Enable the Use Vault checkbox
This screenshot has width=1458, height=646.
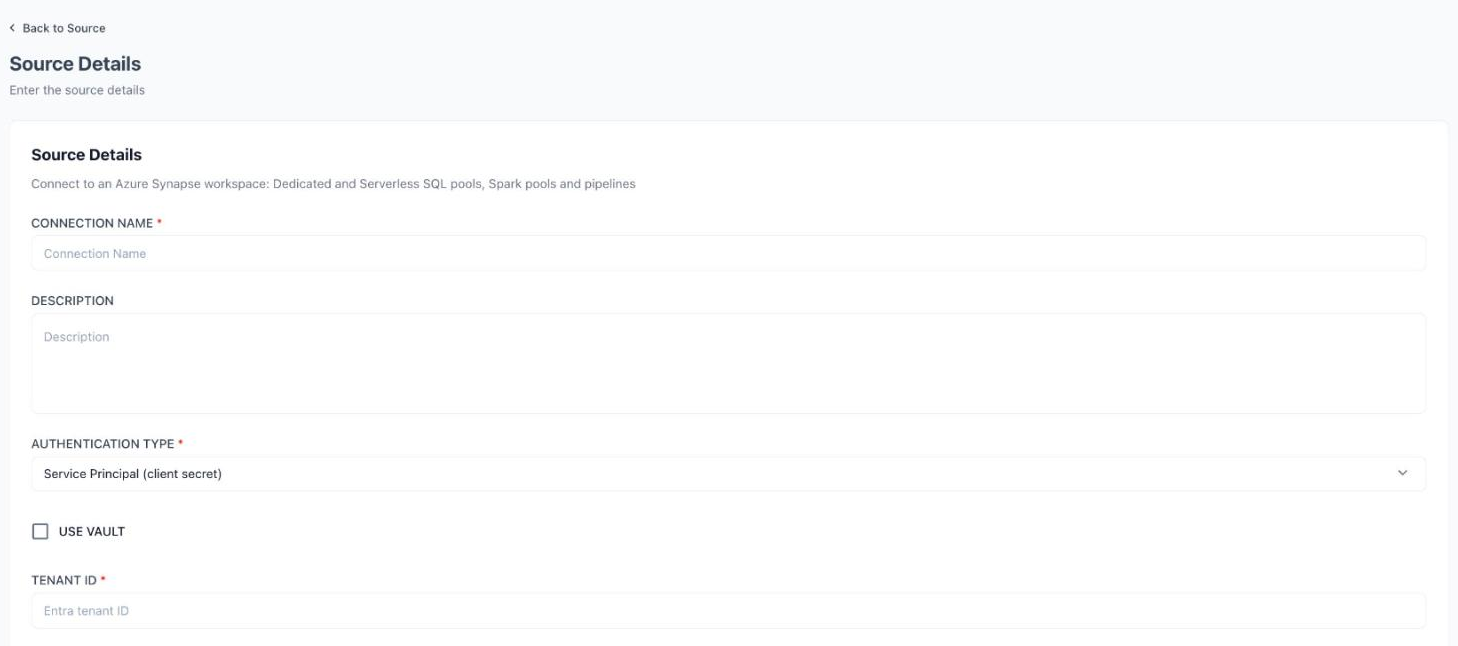coord(40,532)
